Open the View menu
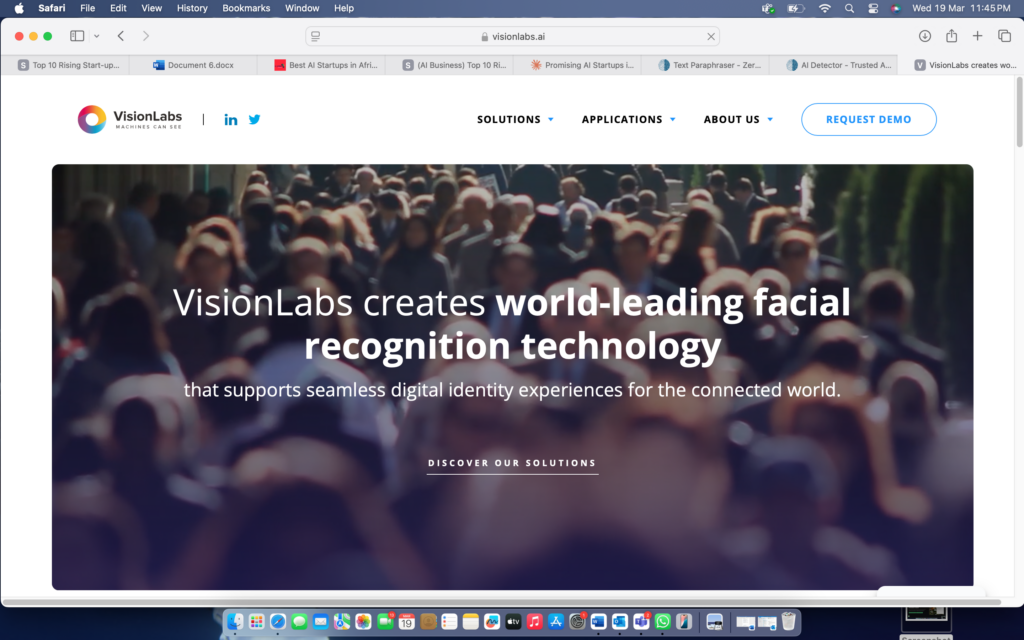 (151, 8)
